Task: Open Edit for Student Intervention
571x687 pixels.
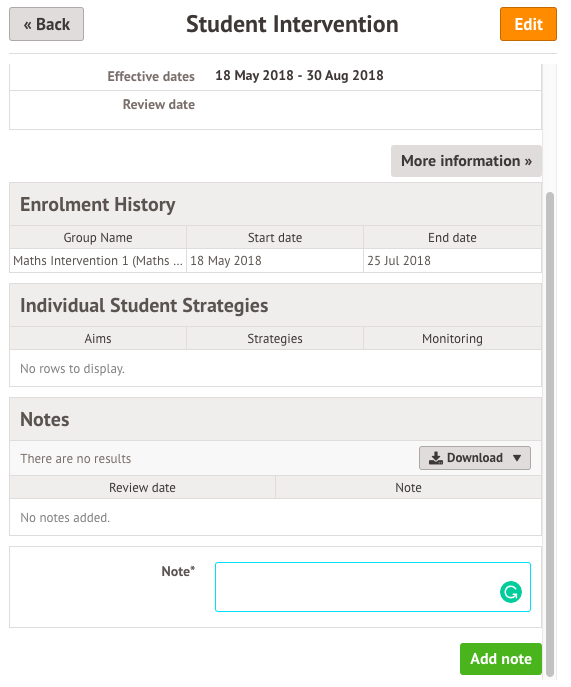Action: coord(528,24)
